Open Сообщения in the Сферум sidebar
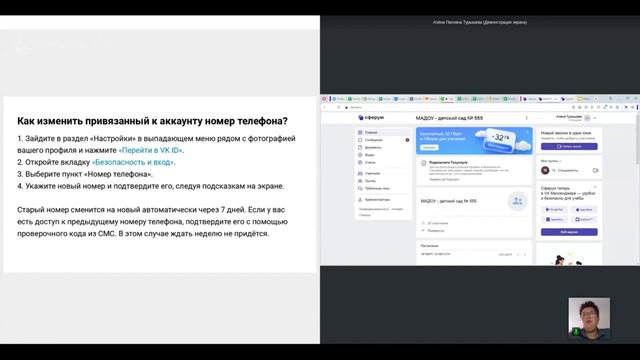Image resolution: width=640 pixels, height=360 pixels. [383, 140]
